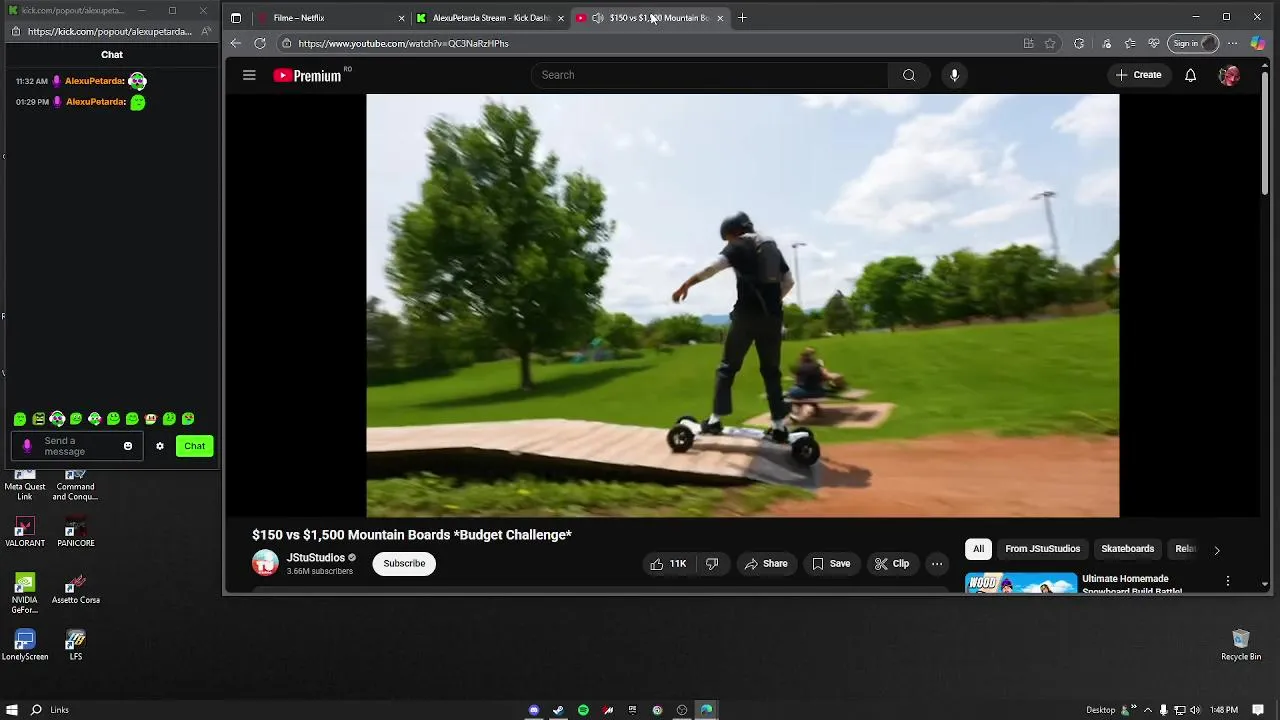This screenshot has height=720, width=1280.
Task: Open emoji picker in Kick chat box
Action: click(128, 446)
